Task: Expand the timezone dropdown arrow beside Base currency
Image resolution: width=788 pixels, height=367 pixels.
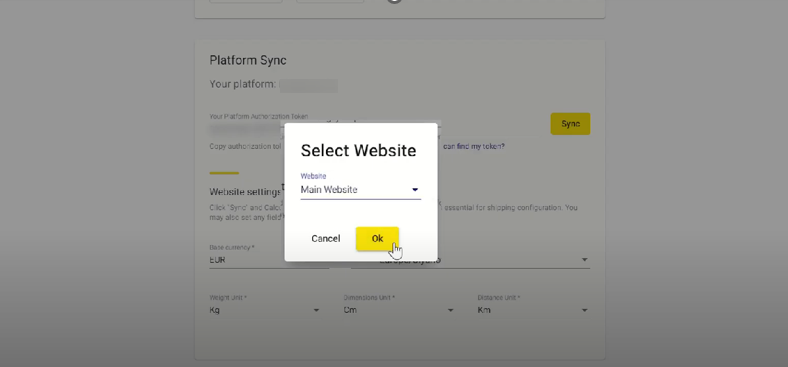Action: point(584,259)
